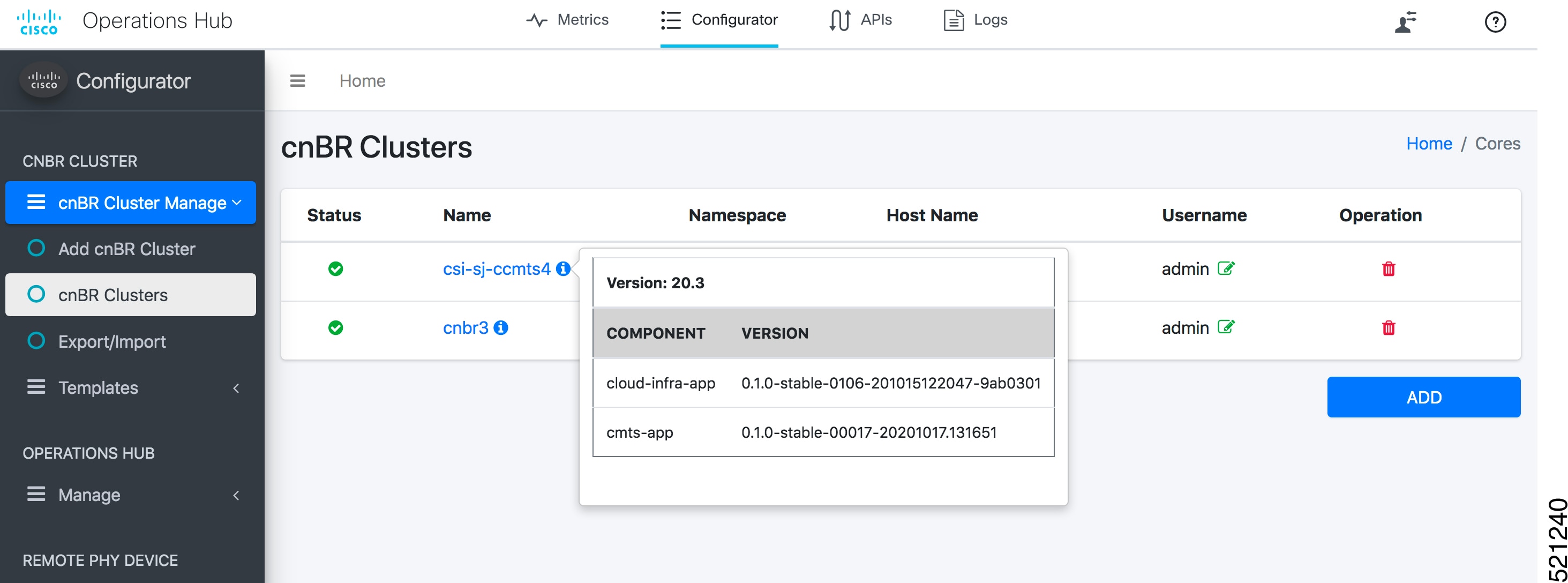This screenshot has height=583, width=1568.
Task: Switch to the APIs tab
Action: pyautogui.click(x=860, y=20)
